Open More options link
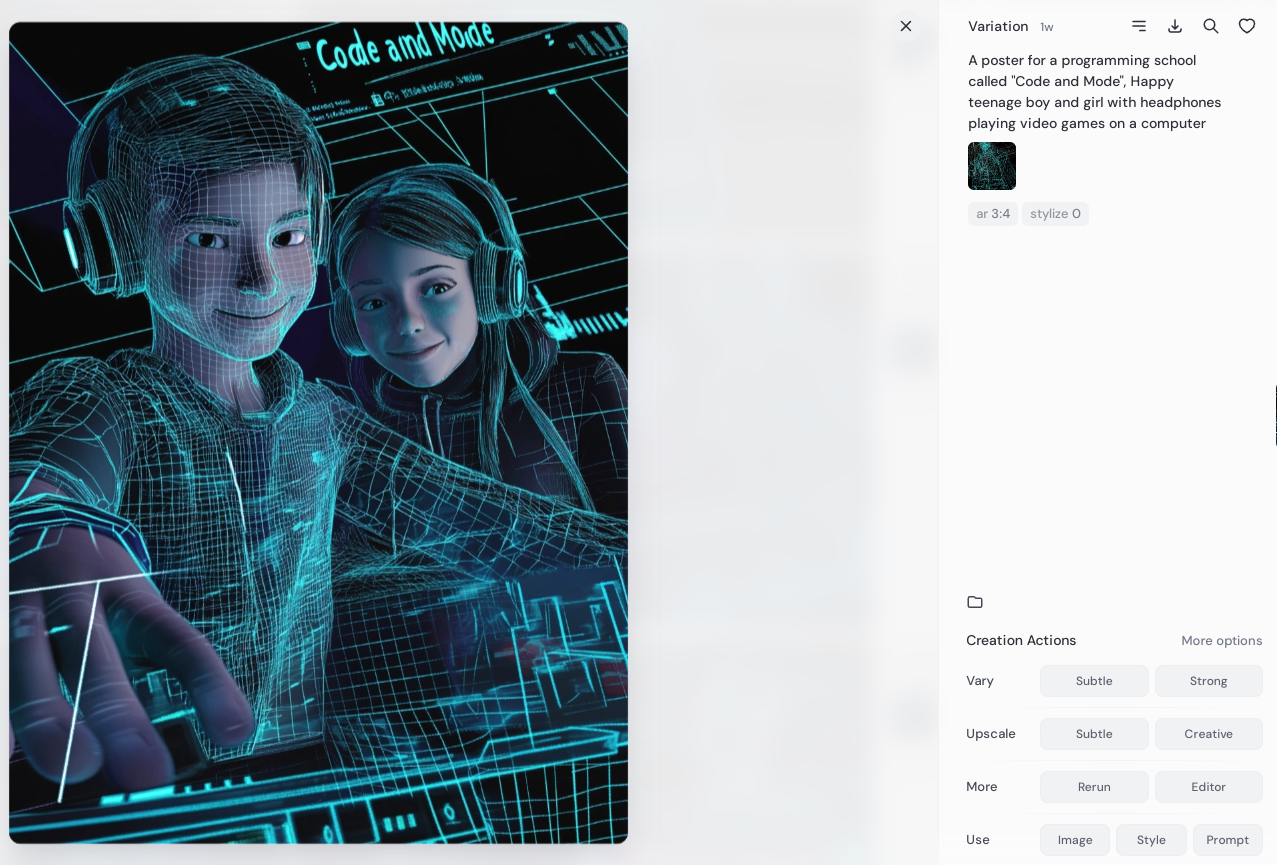The image size is (1277, 865). [1221, 641]
